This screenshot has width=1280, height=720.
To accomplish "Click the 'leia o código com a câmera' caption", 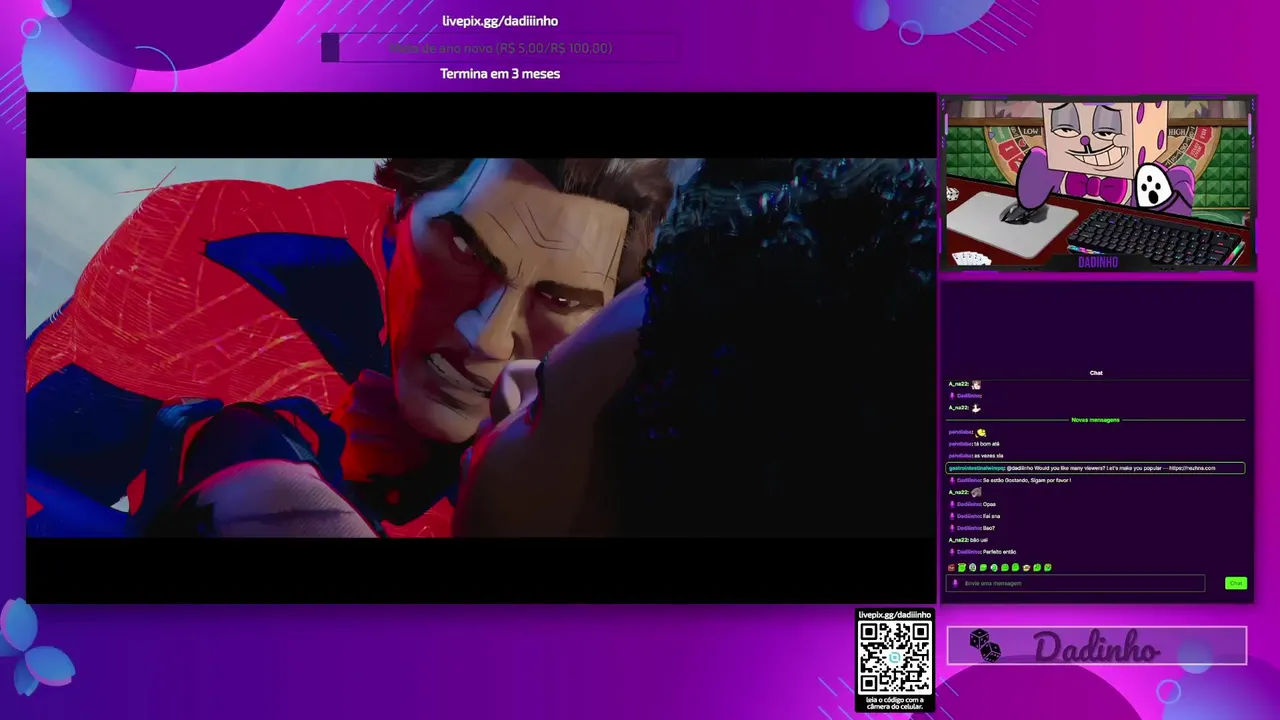I will [894, 703].
